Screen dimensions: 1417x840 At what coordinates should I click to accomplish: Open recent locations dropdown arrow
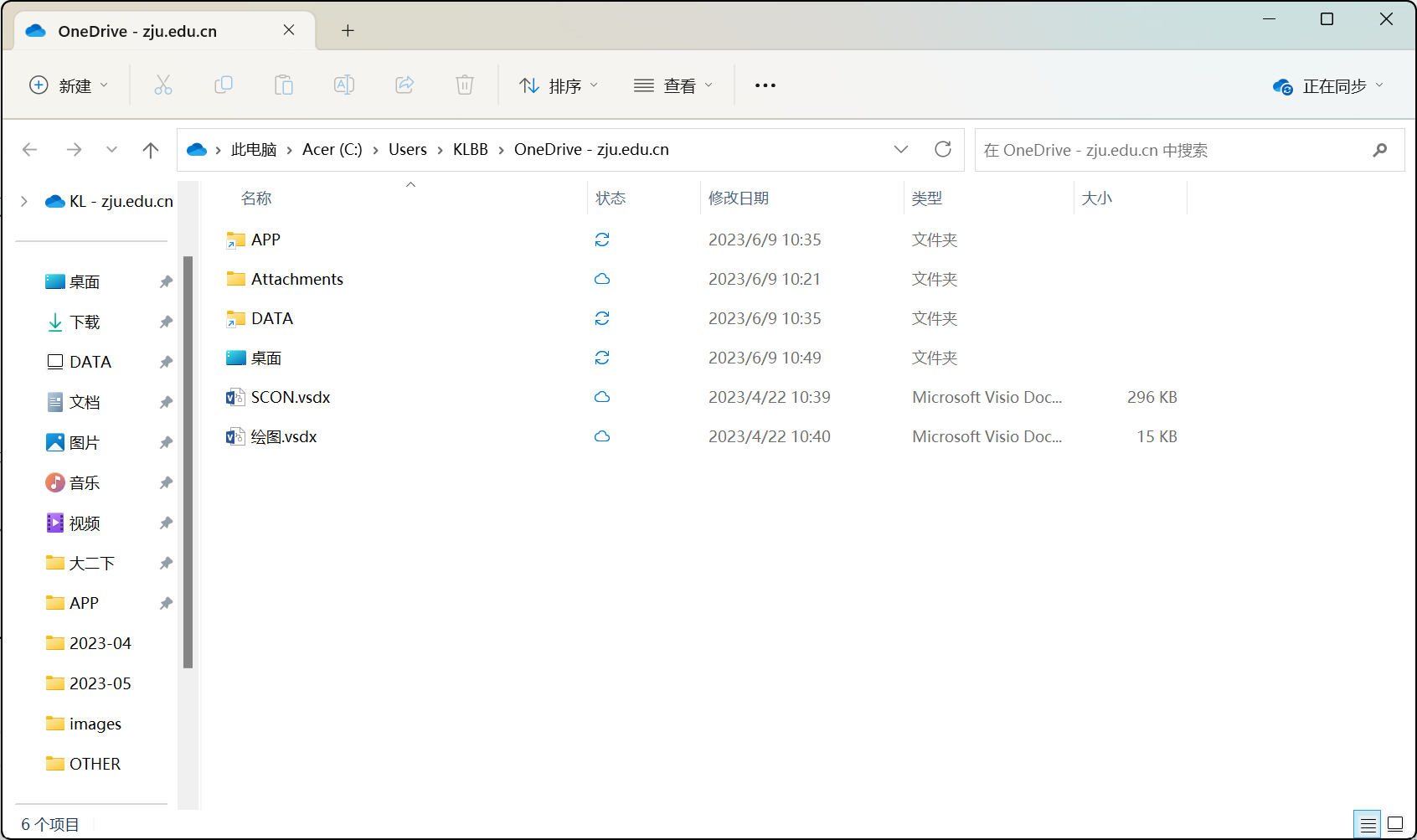click(x=111, y=150)
